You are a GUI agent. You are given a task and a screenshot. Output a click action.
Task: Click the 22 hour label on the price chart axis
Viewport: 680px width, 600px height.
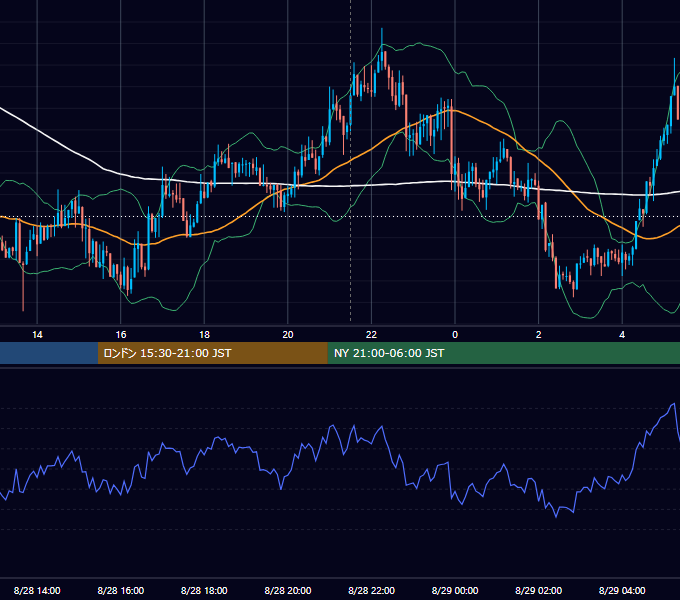tap(371, 335)
